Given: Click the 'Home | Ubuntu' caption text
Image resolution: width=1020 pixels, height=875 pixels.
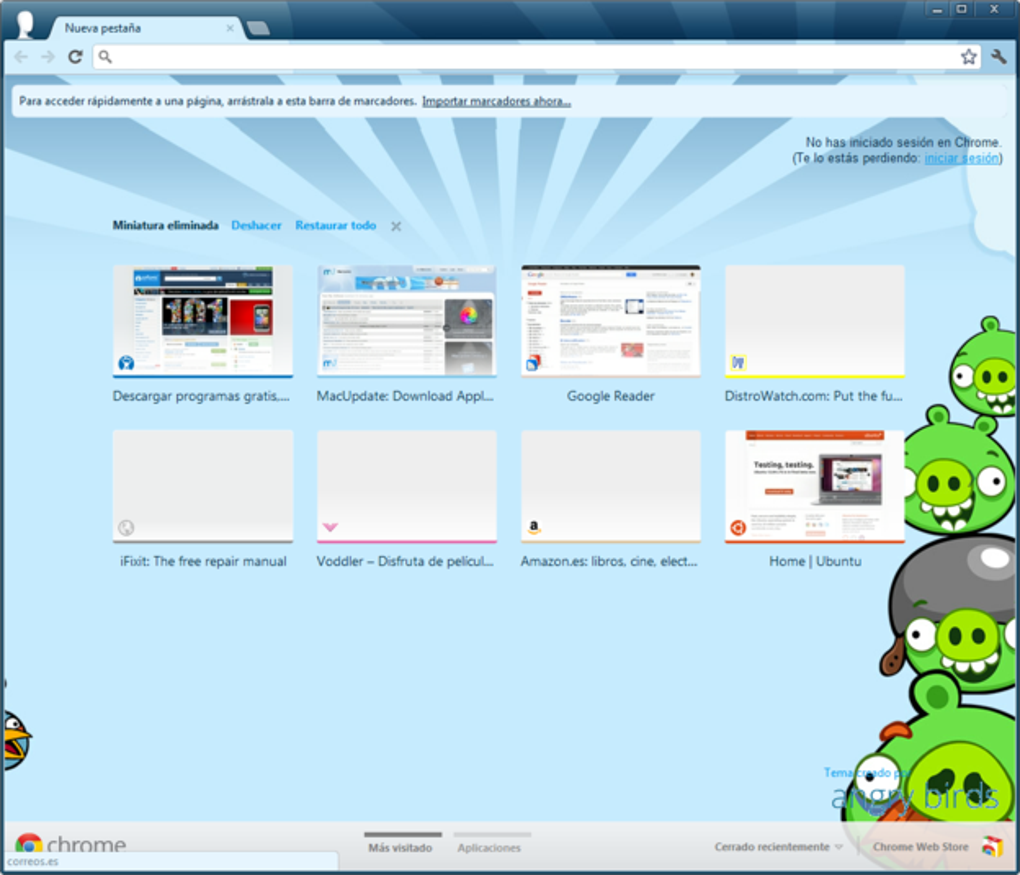Looking at the screenshot, I should coord(815,561).
